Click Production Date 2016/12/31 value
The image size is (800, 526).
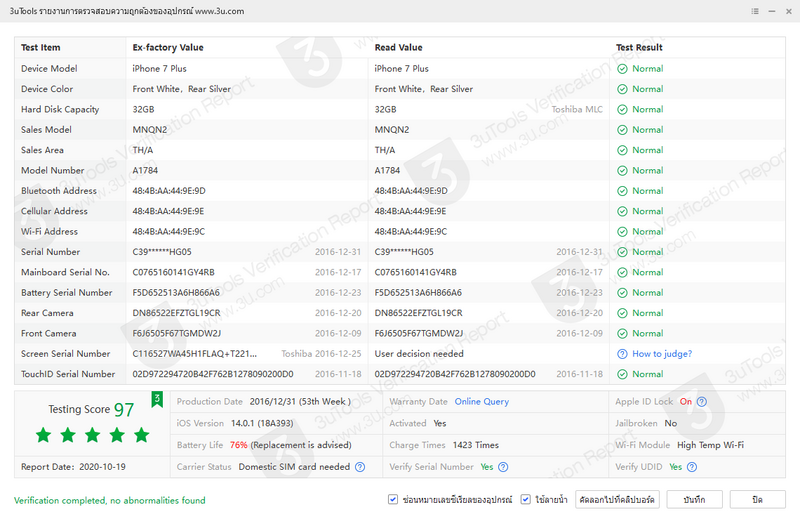[300, 402]
